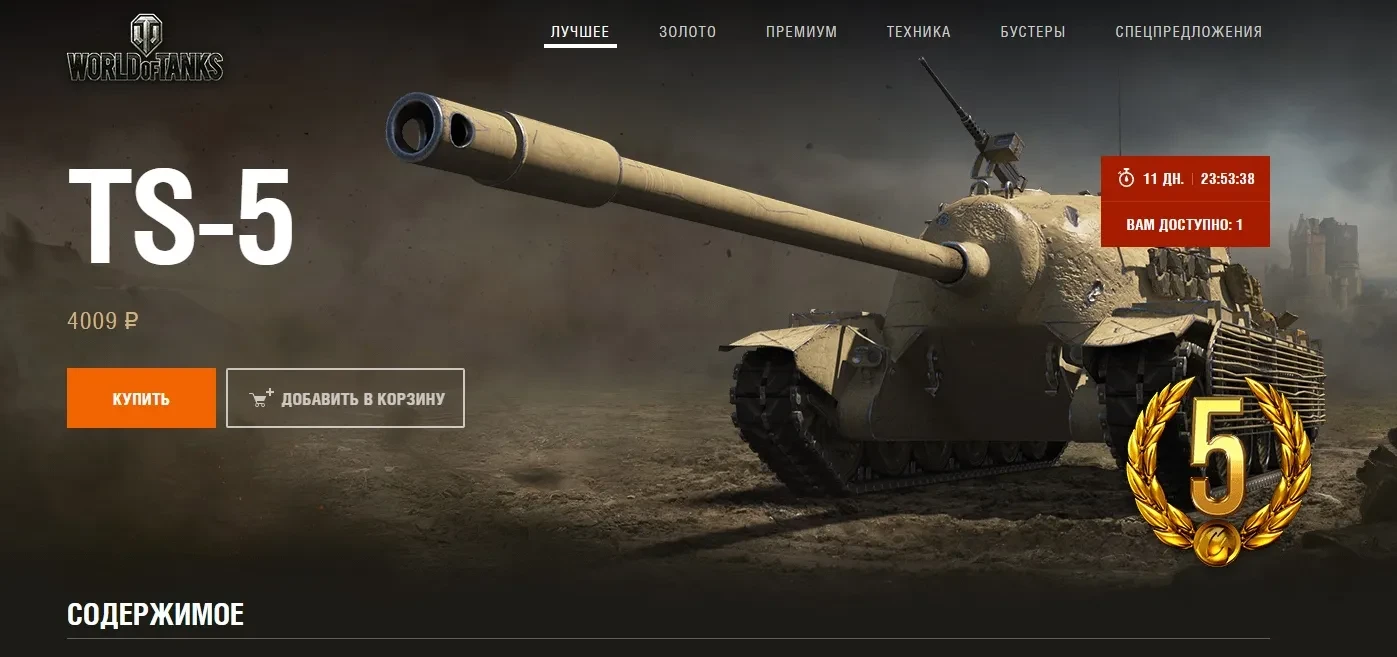
Task: Select the Бустеры tab
Action: (1033, 32)
